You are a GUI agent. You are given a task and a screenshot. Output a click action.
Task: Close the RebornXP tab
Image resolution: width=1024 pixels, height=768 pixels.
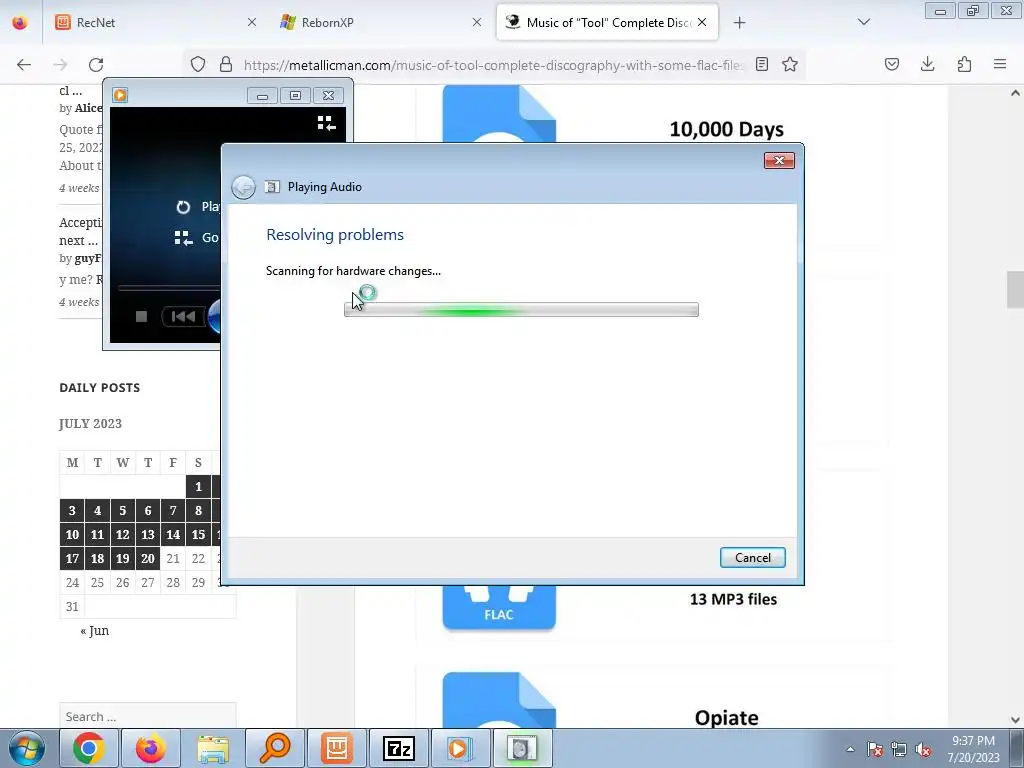pos(477,22)
